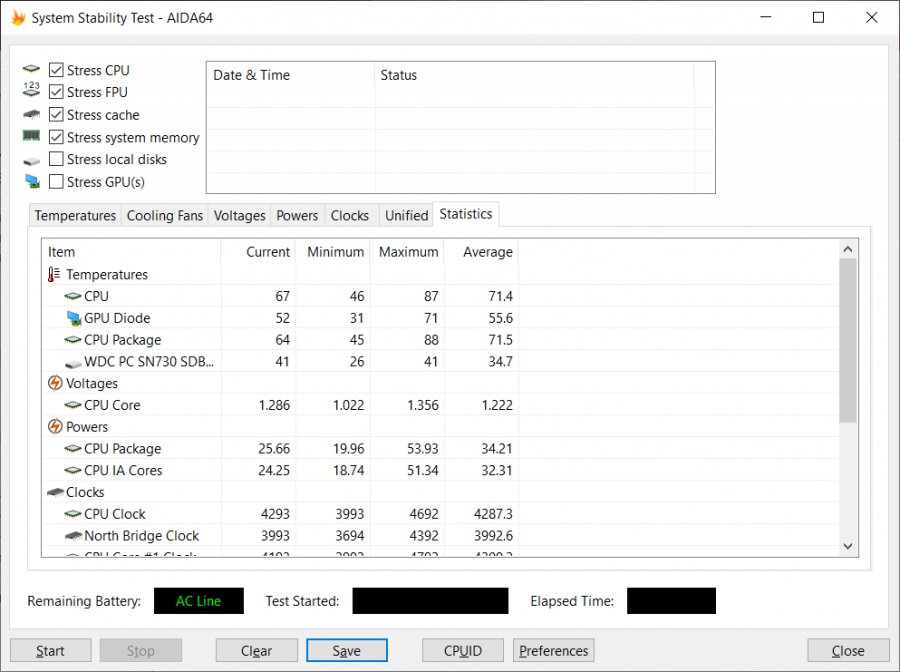Click the chip icon in CPU temperature row
This screenshot has height=672, width=900.
point(72,296)
